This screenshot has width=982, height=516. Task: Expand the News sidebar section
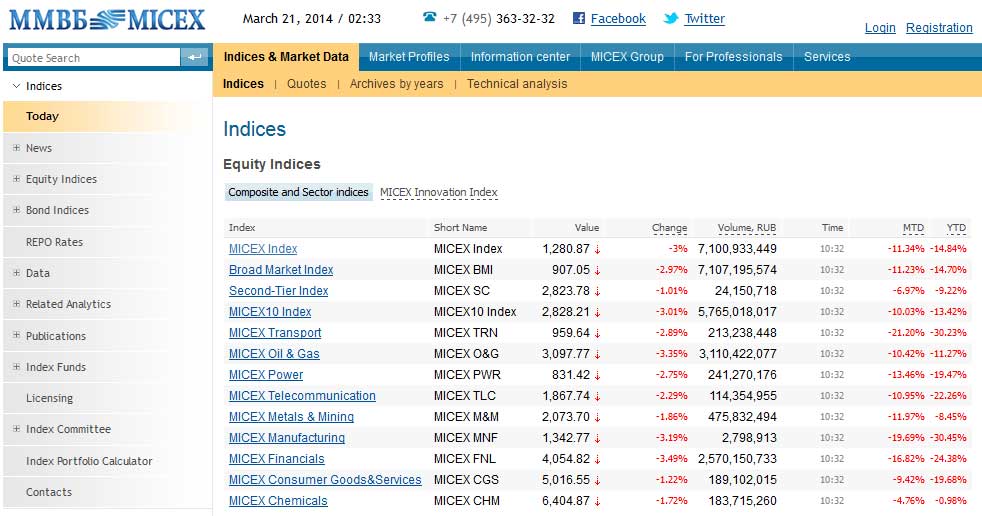pos(16,148)
